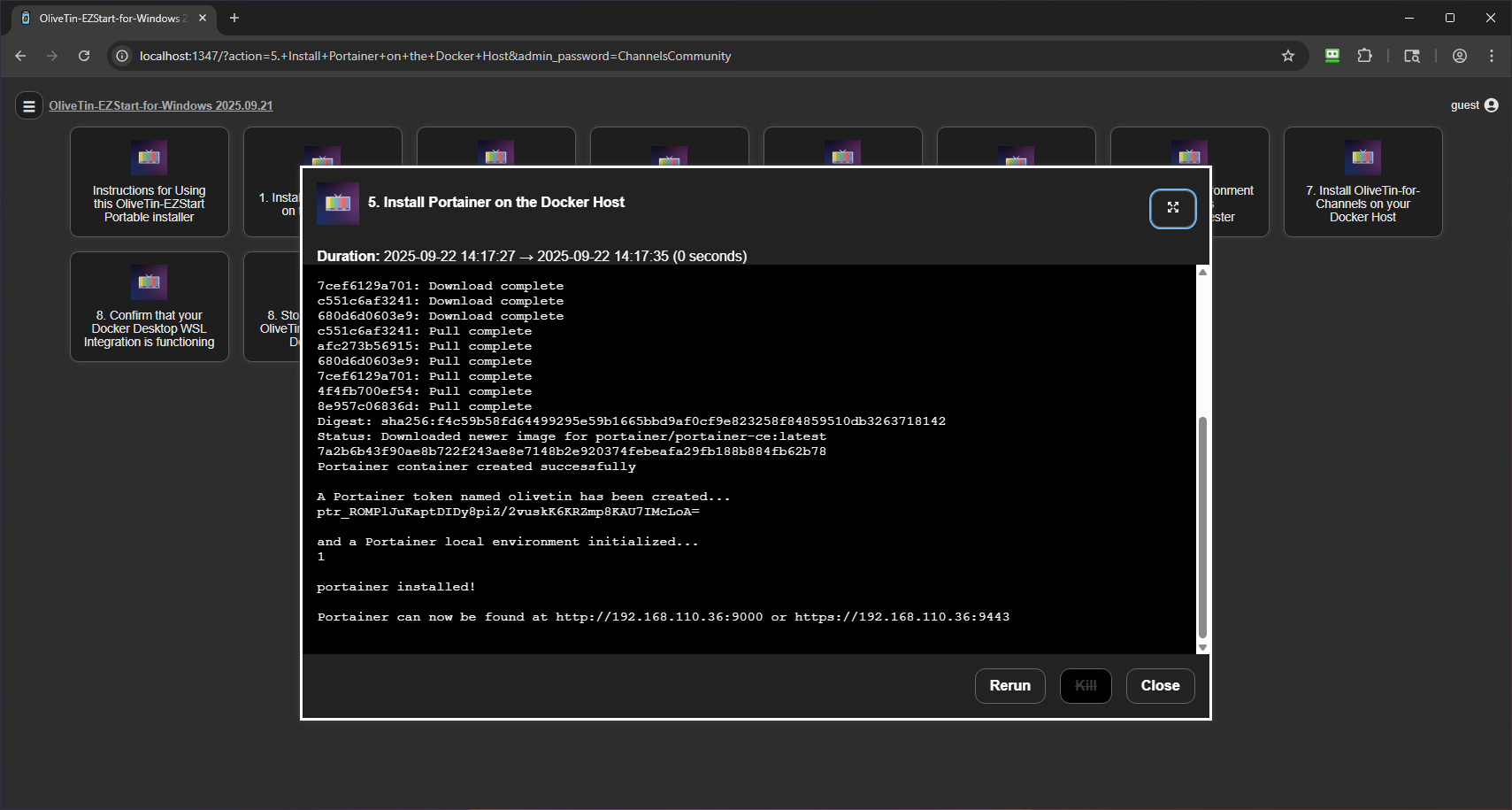Open the OliveTin-EZStart-for-Windows title link
This screenshot has width=1512, height=810.
click(160, 105)
